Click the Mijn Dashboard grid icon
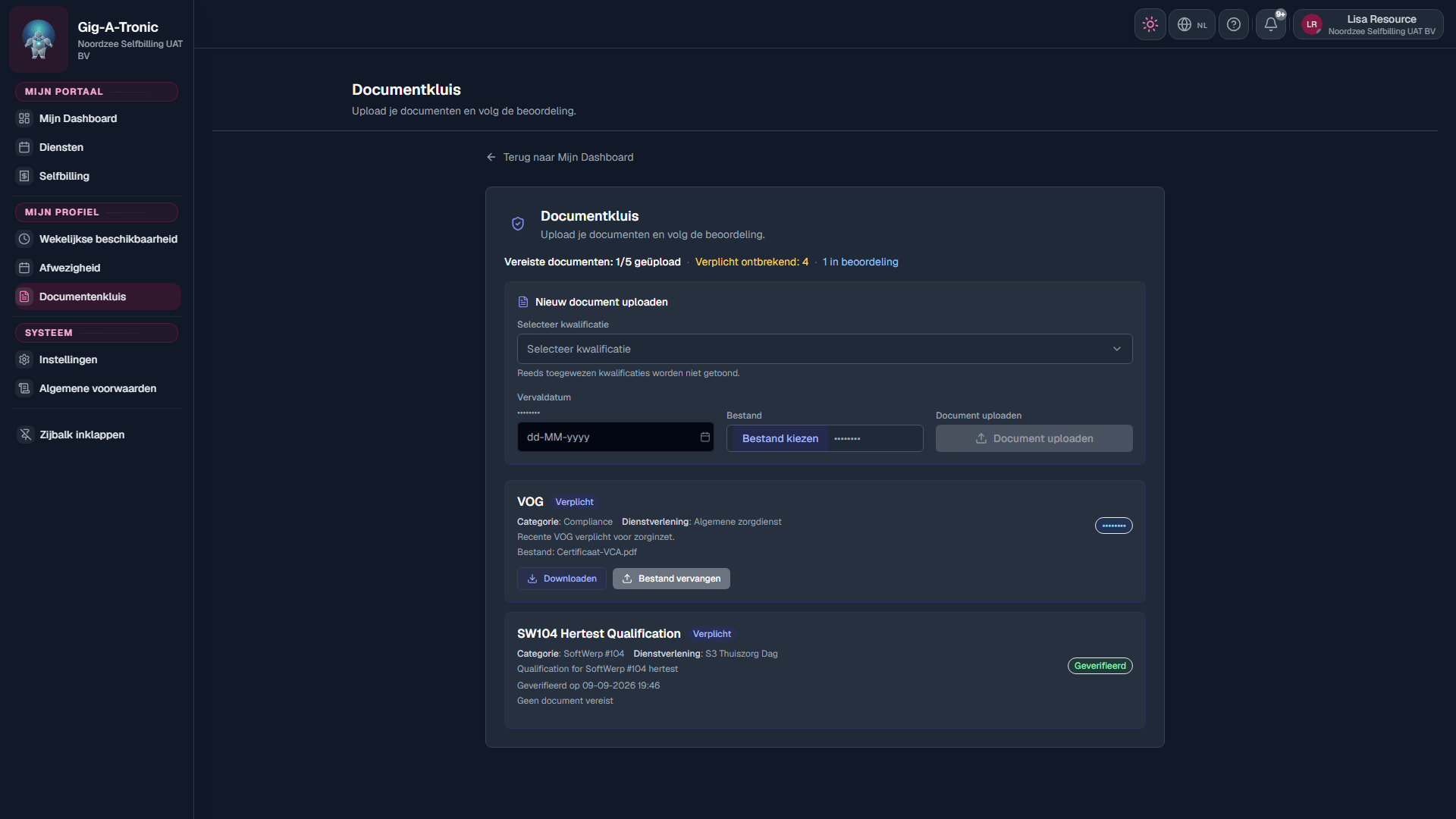 click(x=24, y=118)
